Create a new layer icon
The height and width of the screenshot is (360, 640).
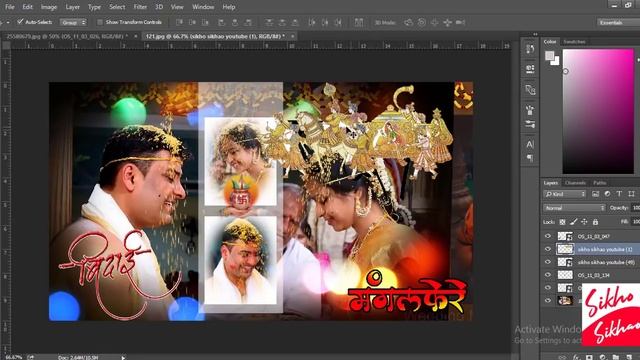(x=629, y=357)
